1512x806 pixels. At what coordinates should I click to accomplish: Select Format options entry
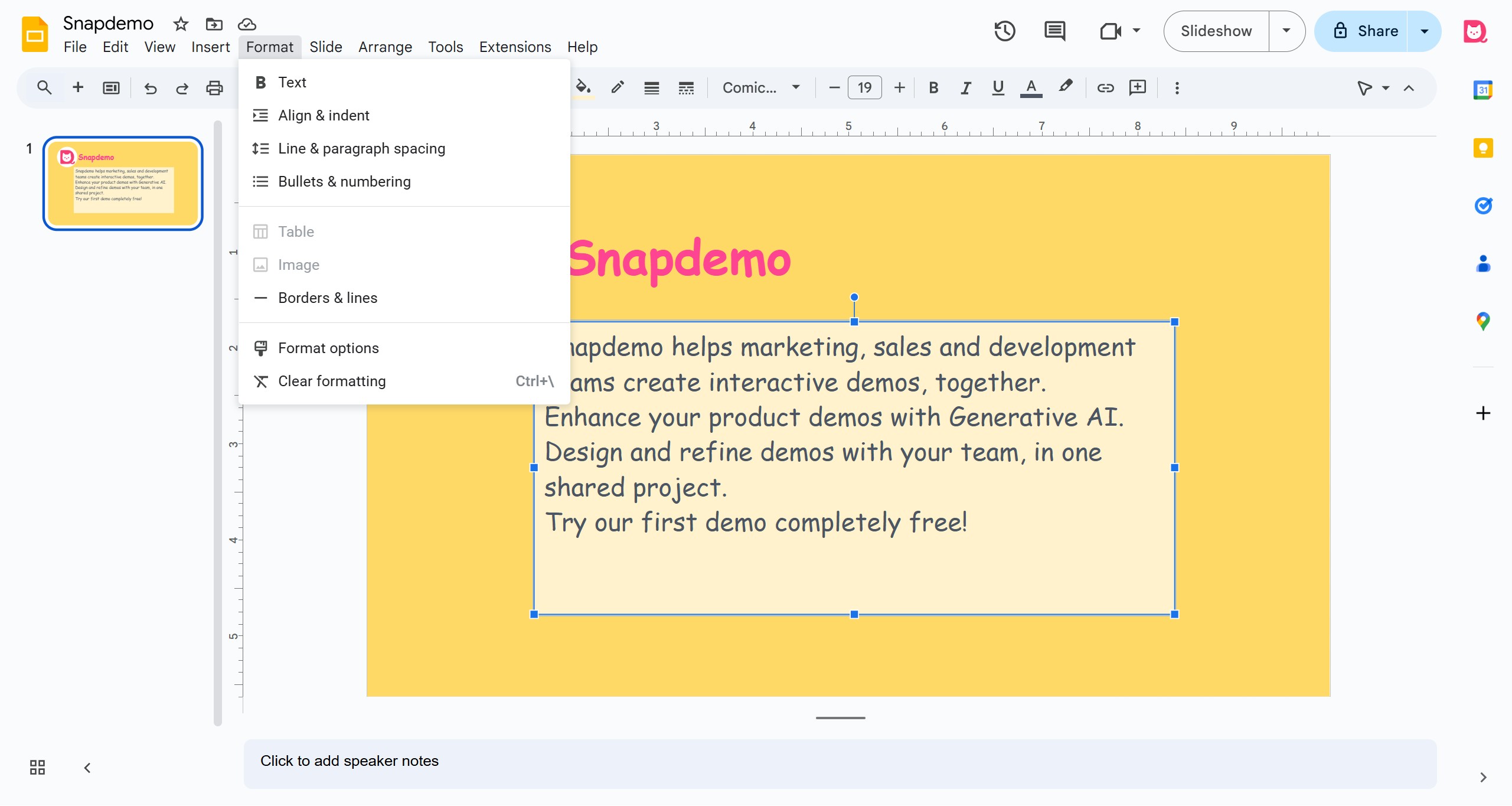(404, 348)
